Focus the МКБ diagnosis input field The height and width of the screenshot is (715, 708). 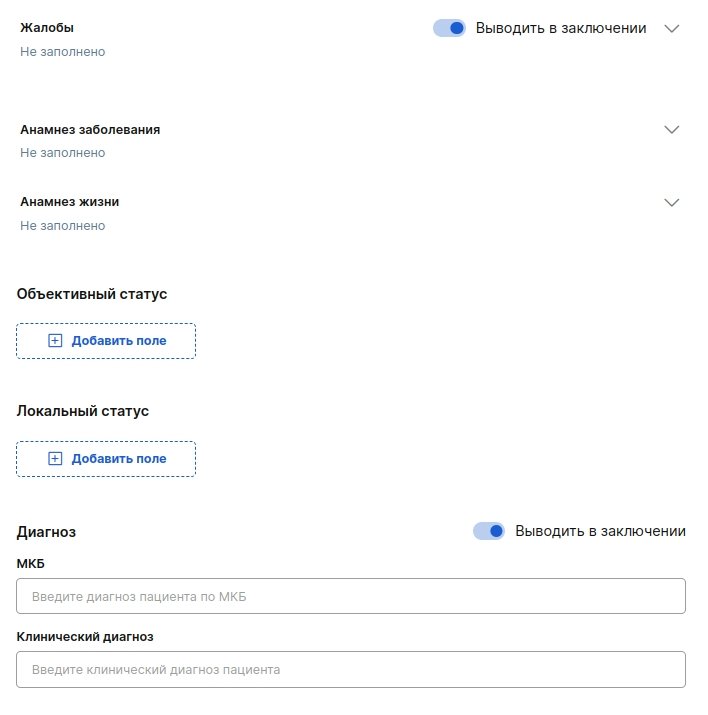tap(351, 596)
